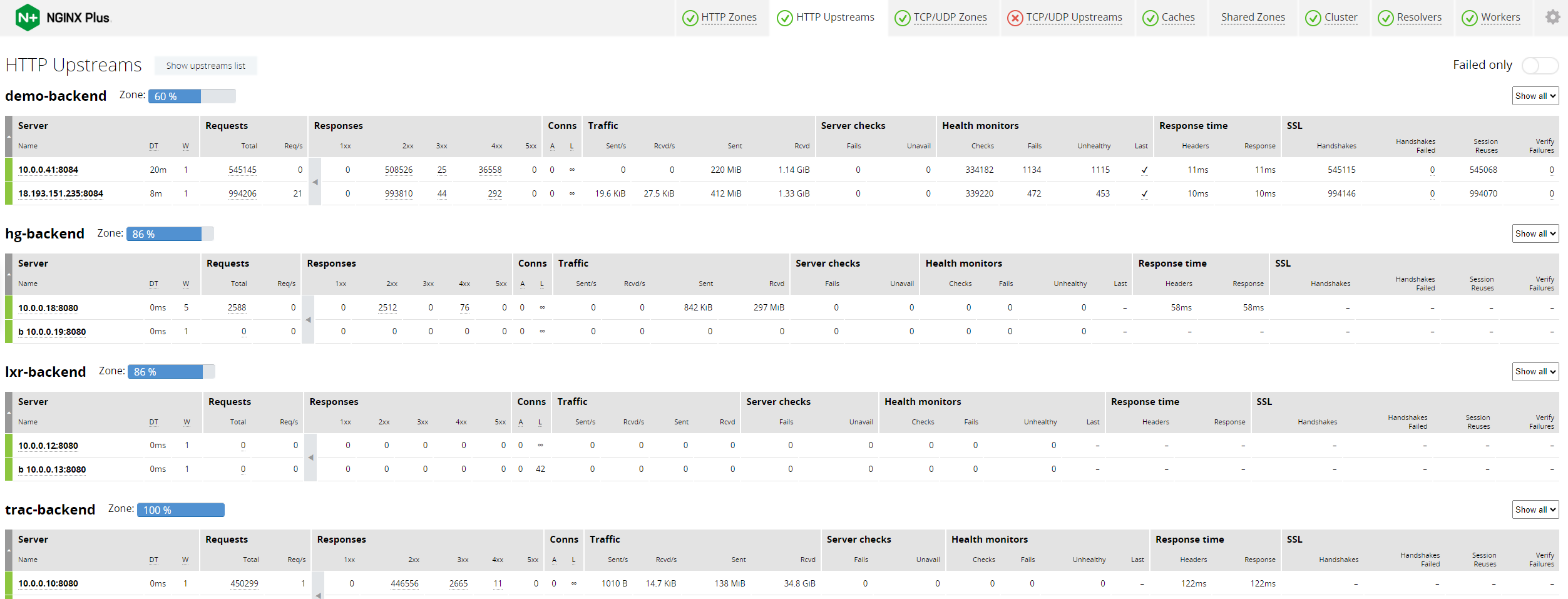Open the demo-backend Show all dropdown
Screen dimensions: 1568x599
[x=1535, y=96]
